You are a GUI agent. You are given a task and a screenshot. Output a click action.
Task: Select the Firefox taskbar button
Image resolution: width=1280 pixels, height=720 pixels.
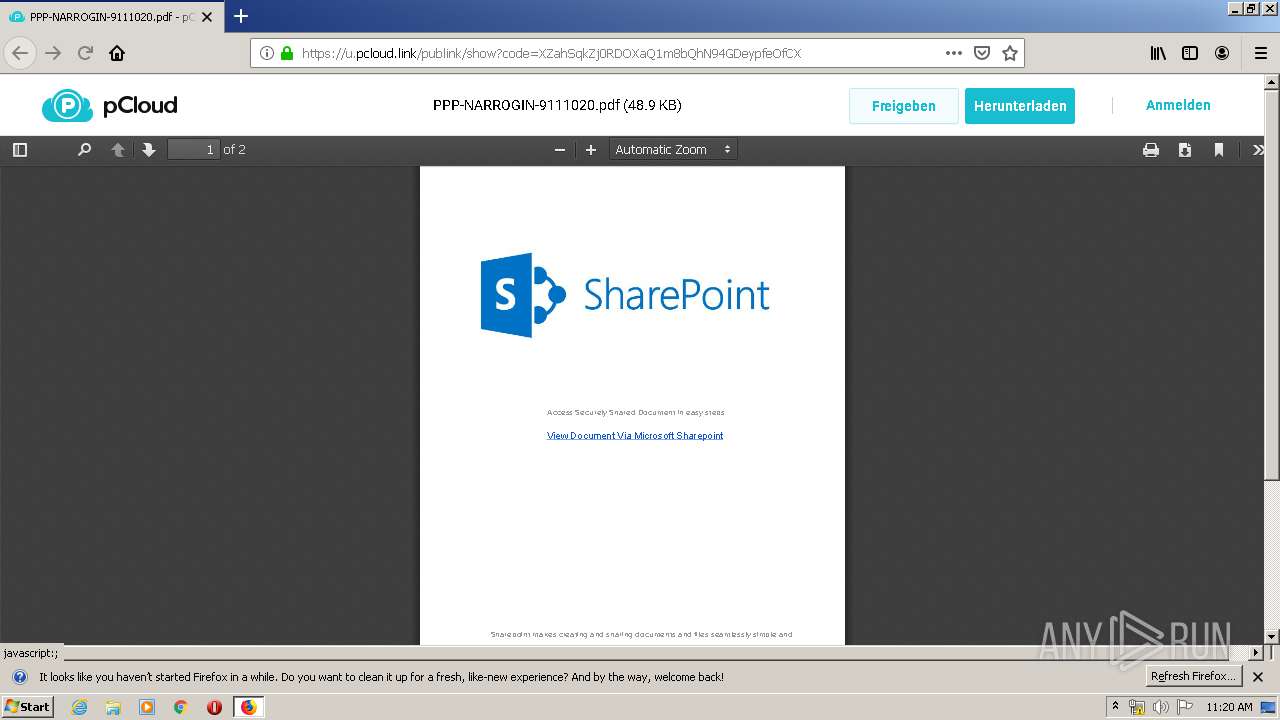(x=248, y=707)
